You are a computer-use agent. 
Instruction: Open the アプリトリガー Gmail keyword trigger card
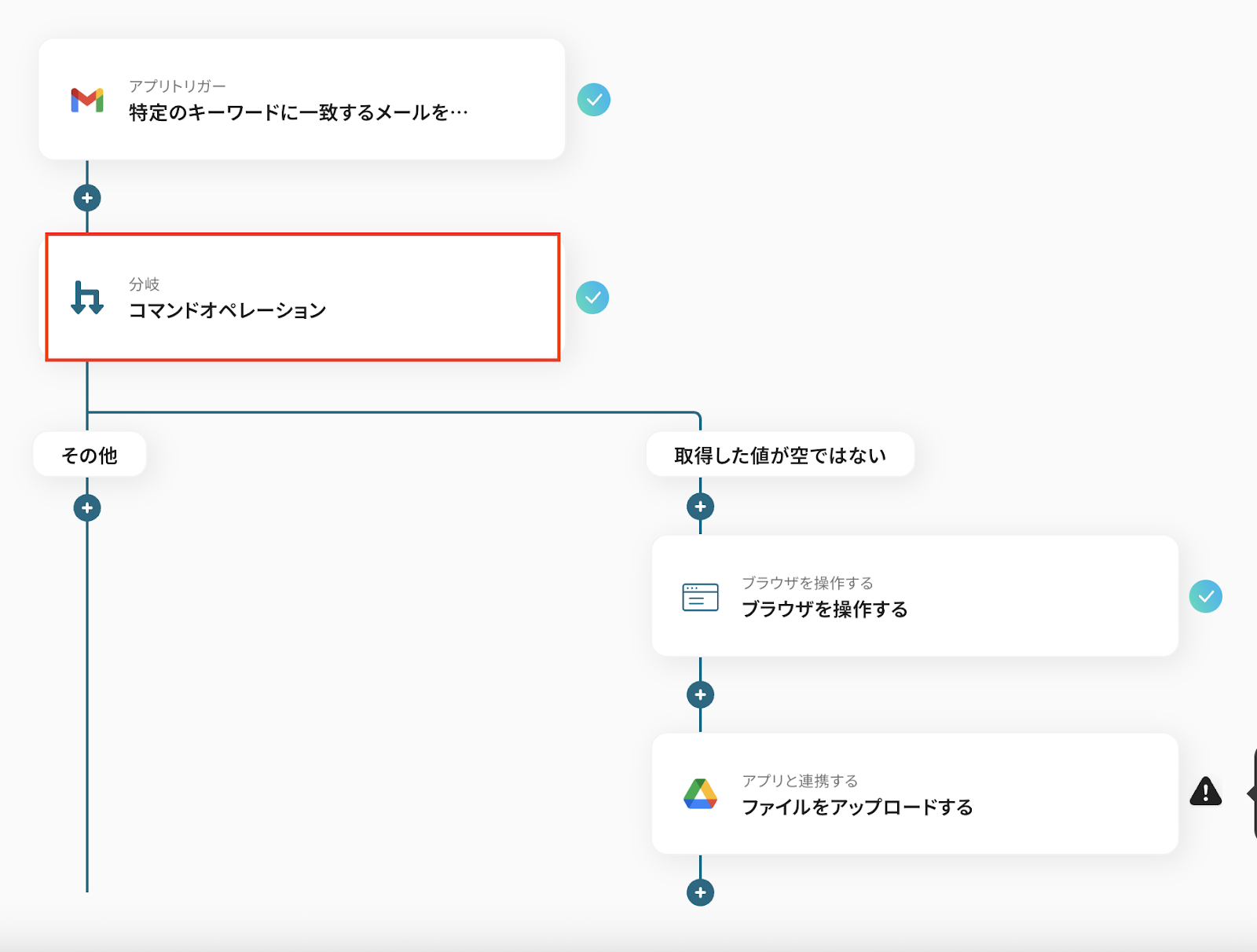pos(302,100)
